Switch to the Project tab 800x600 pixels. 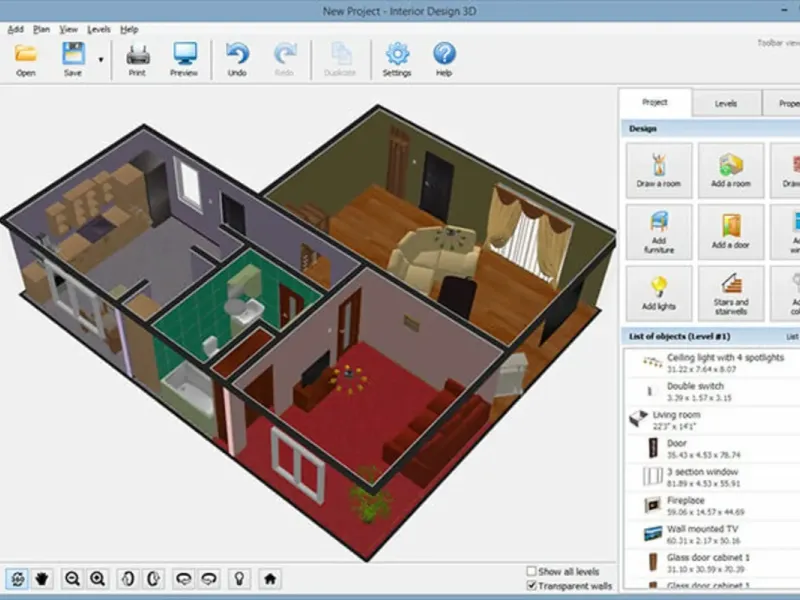pos(655,103)
